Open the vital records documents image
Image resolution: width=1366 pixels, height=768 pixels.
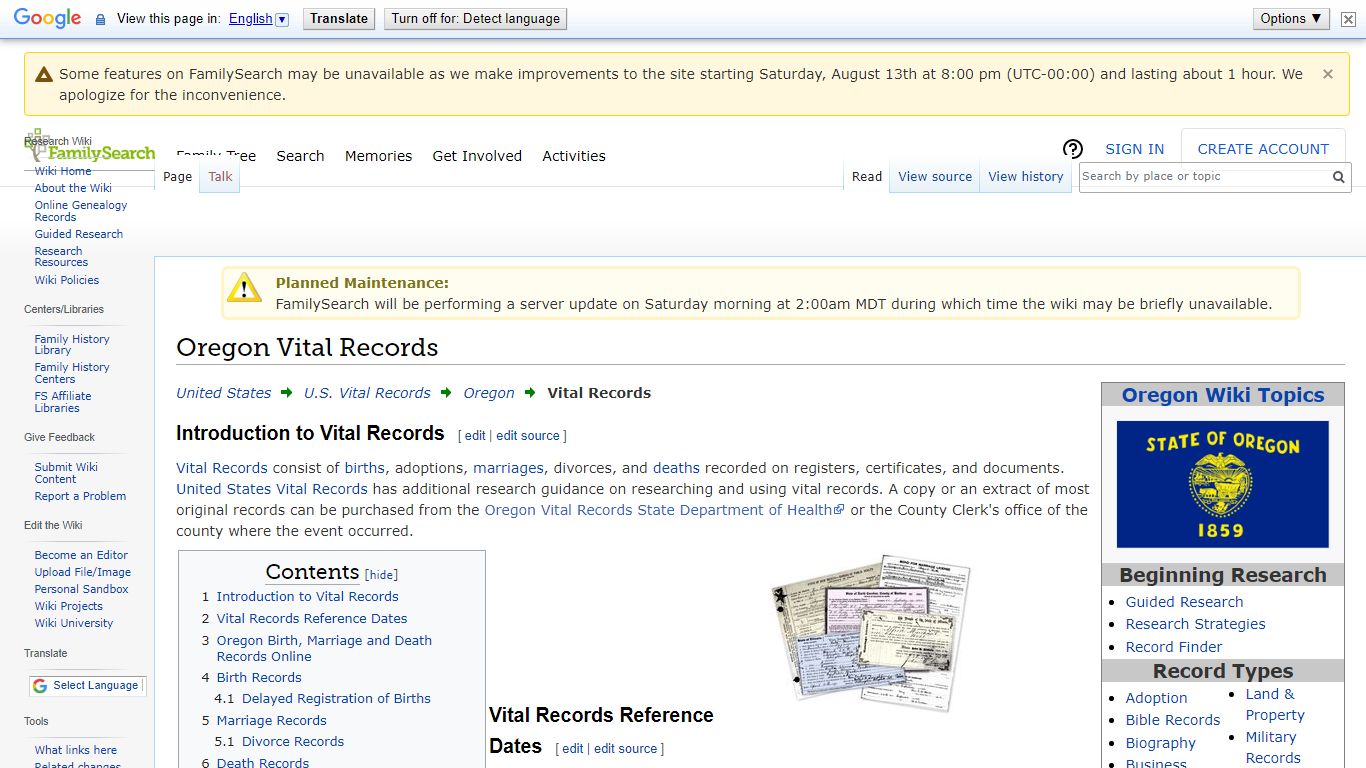(x=871, y=633)
